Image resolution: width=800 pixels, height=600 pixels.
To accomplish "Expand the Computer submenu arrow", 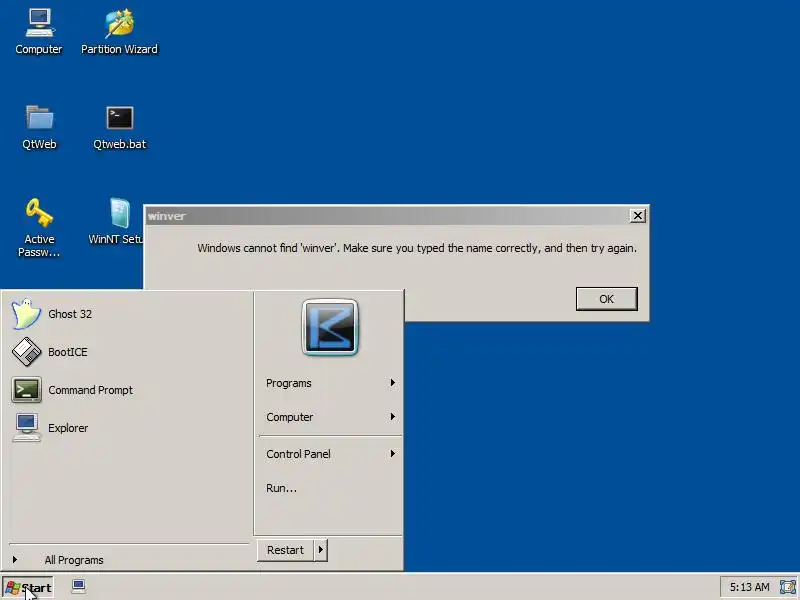I will click(x=392, y=417).
